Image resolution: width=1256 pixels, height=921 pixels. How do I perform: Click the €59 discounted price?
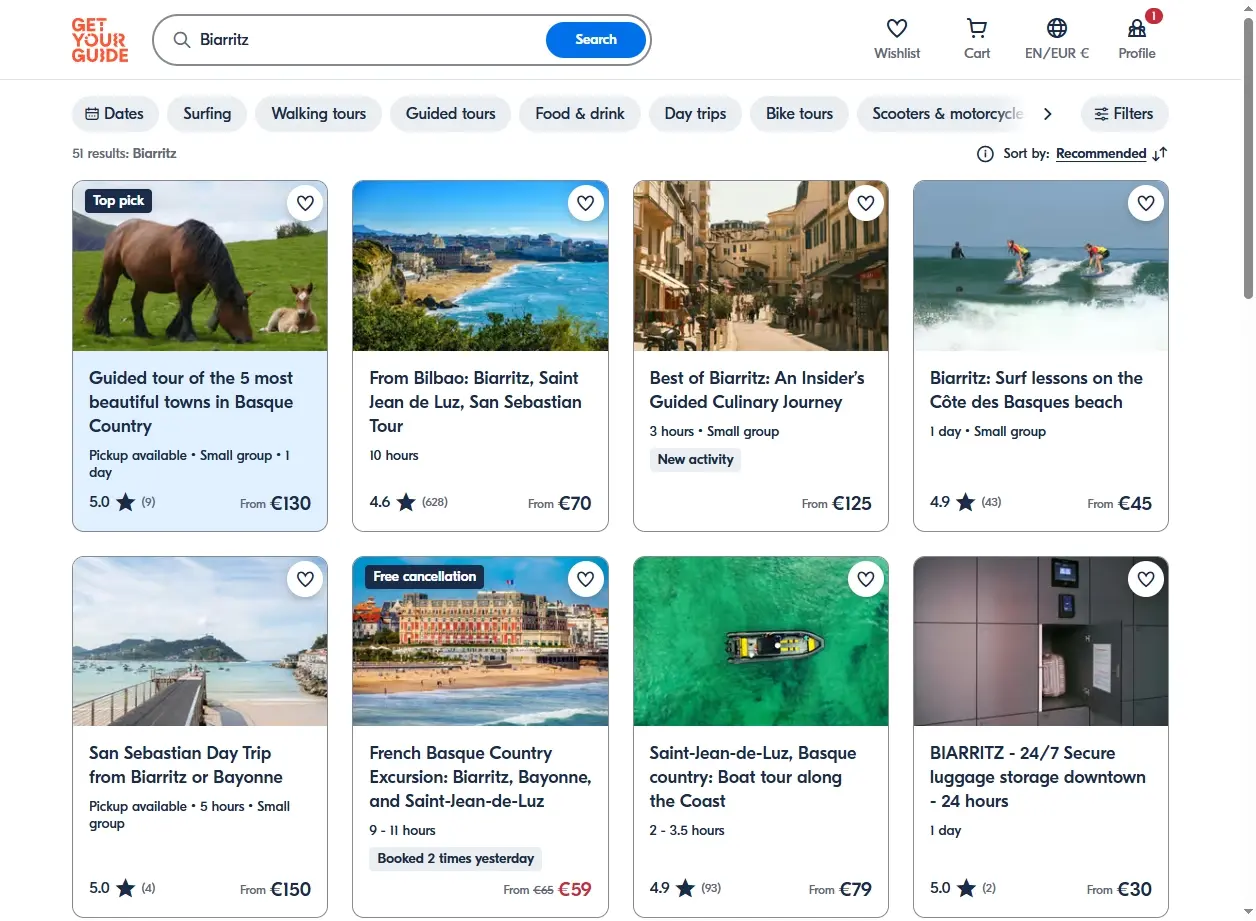pyautogui.click(x=575, y=889)
